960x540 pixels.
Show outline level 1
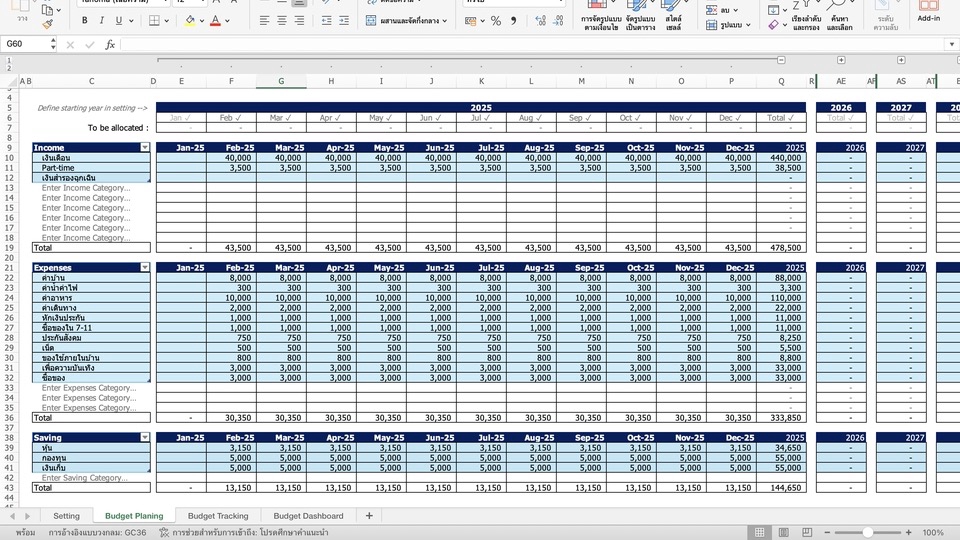9,60
